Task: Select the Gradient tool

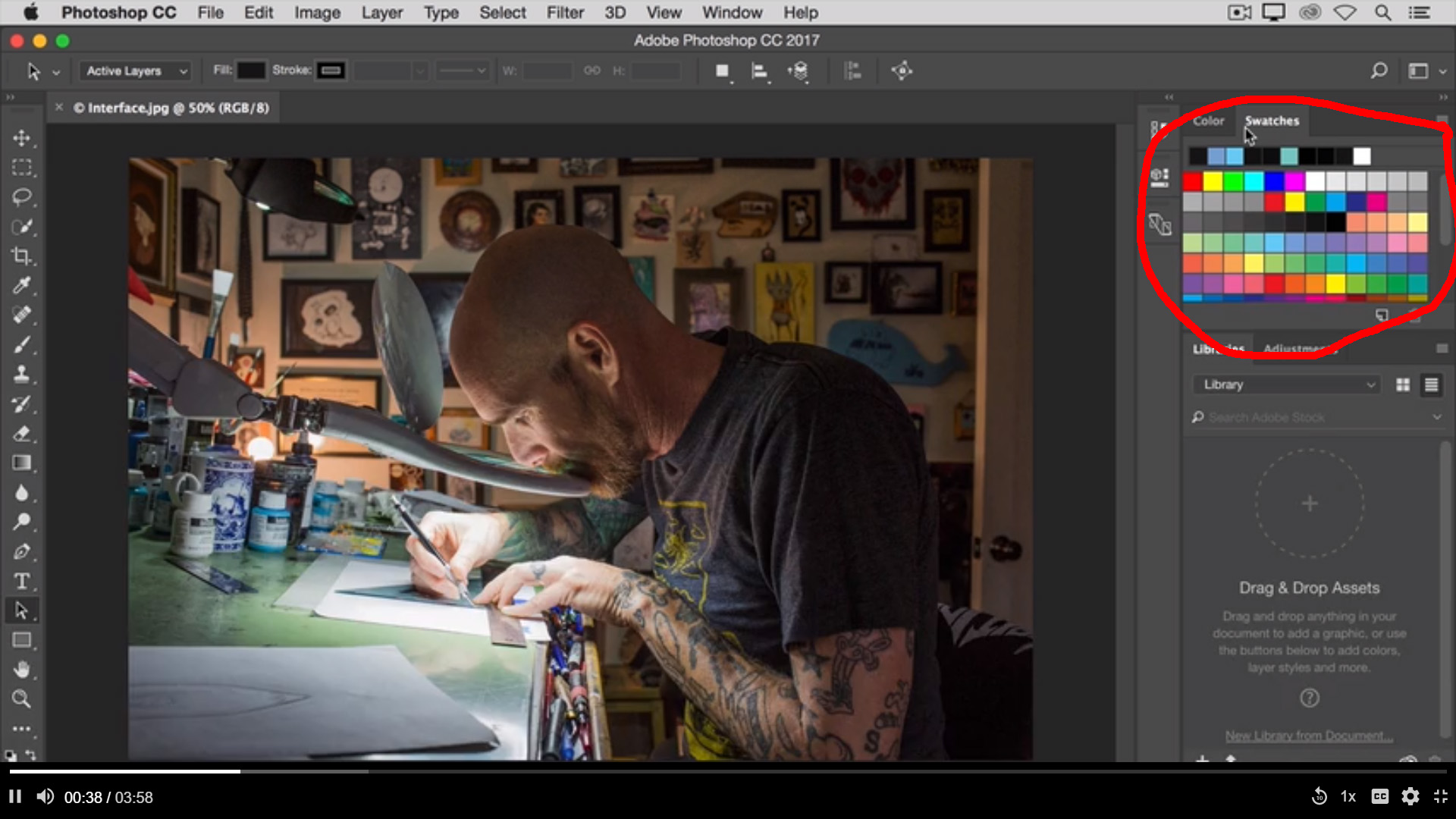Action: pos(23,463)
